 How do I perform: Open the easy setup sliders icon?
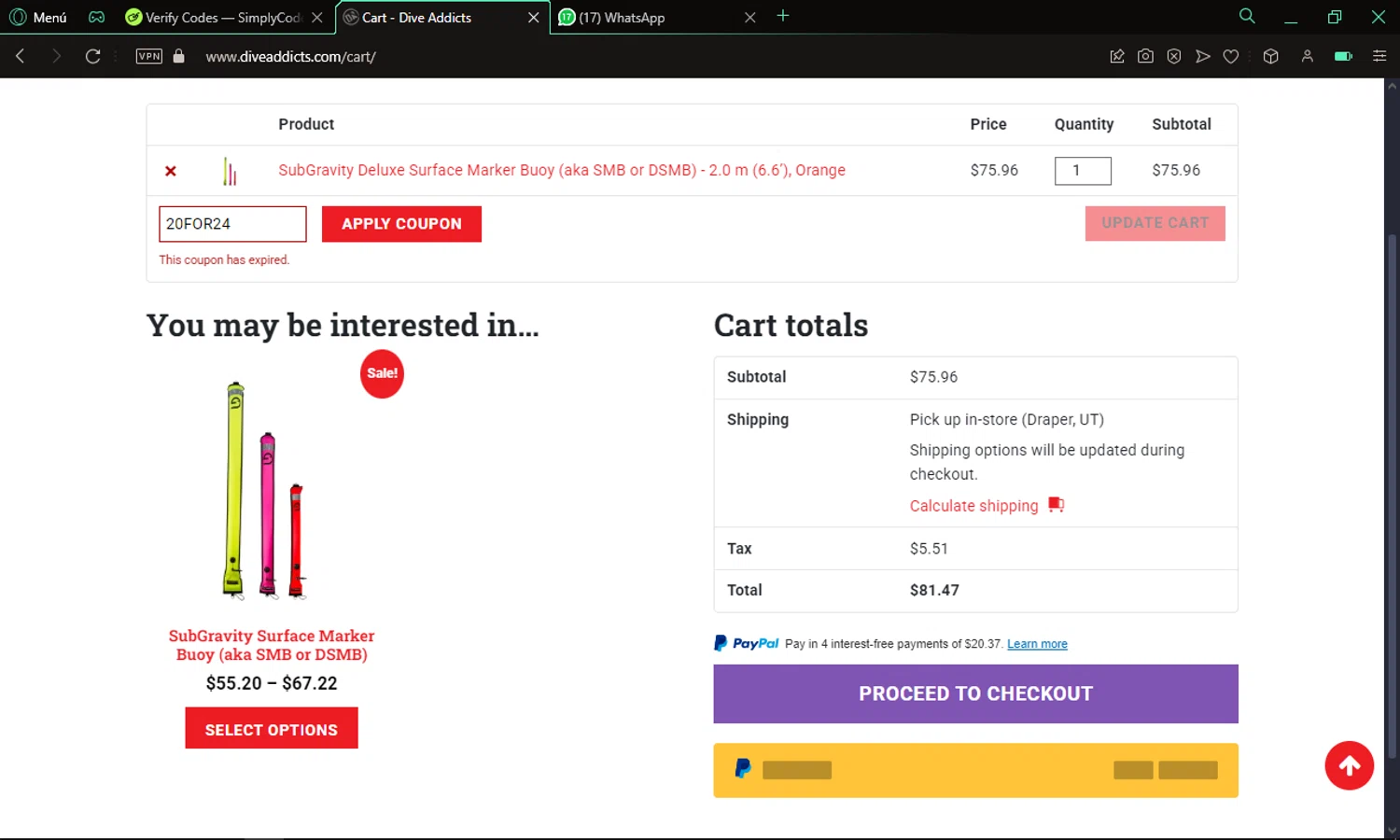pyautogui.click(x=1379, y=56)
